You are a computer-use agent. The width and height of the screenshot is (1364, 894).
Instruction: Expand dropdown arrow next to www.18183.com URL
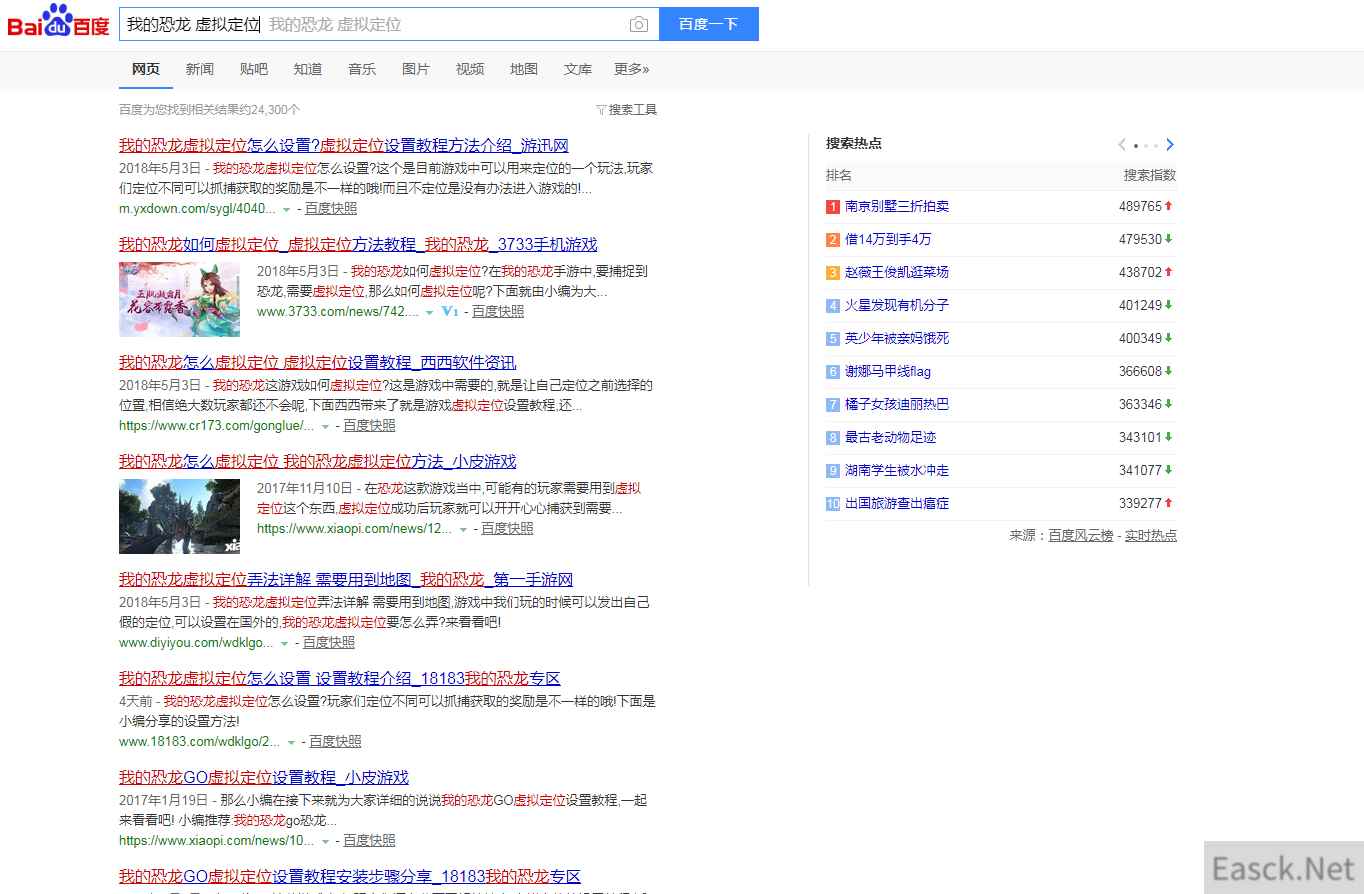pyautogui.click(x=291, y=742)
